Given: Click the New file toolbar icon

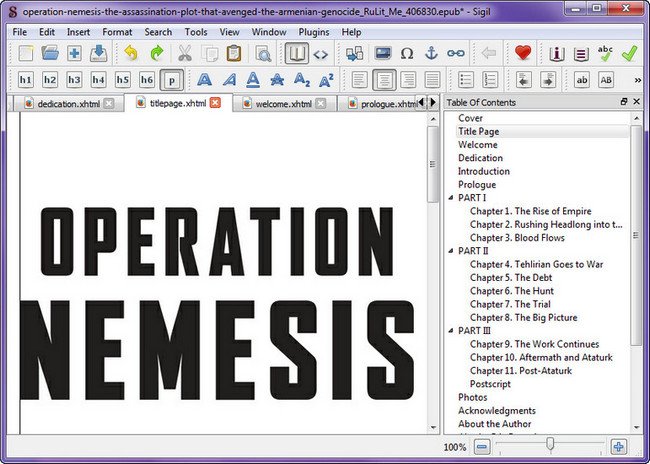Looking at the screenshot, I should (x=26, y=53).
